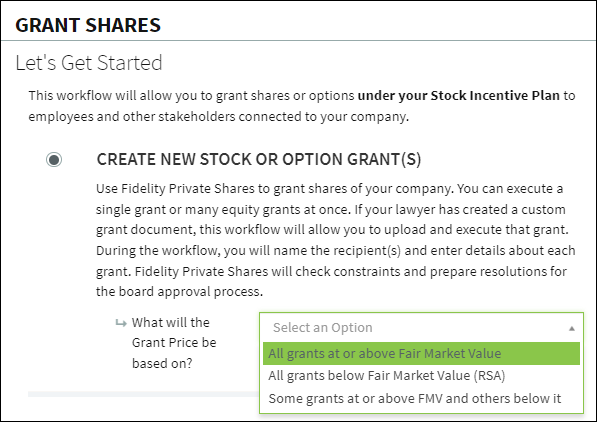Click the What will the Grant Price be based on label
The width and height of the screenshot is (597, 422).
(174, 342)
